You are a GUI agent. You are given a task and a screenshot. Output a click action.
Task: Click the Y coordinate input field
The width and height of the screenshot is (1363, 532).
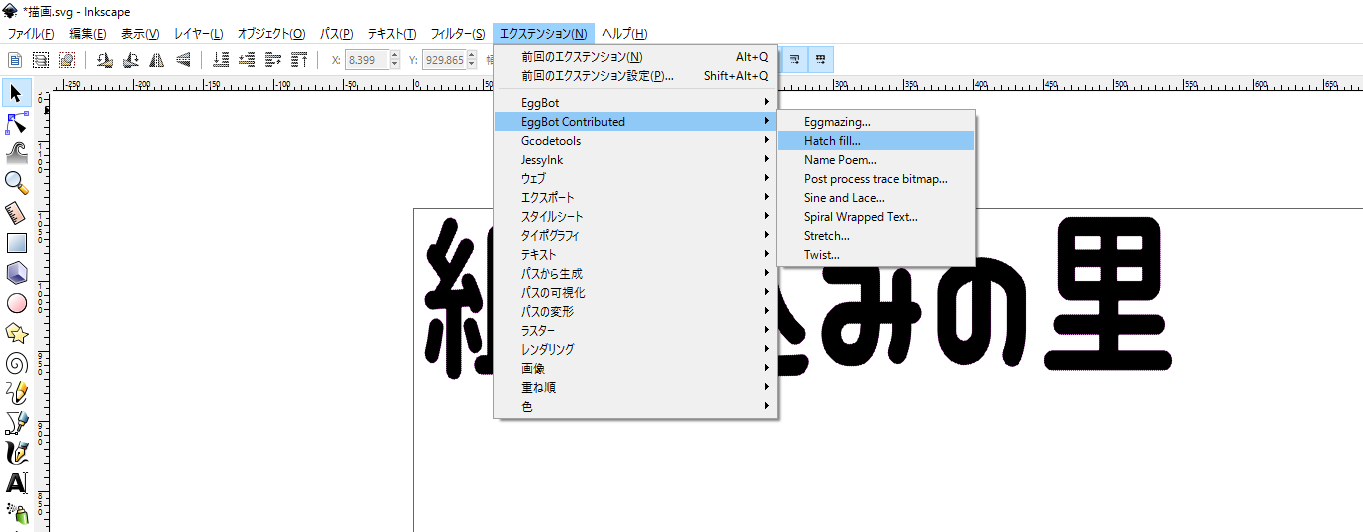point(444,60)
